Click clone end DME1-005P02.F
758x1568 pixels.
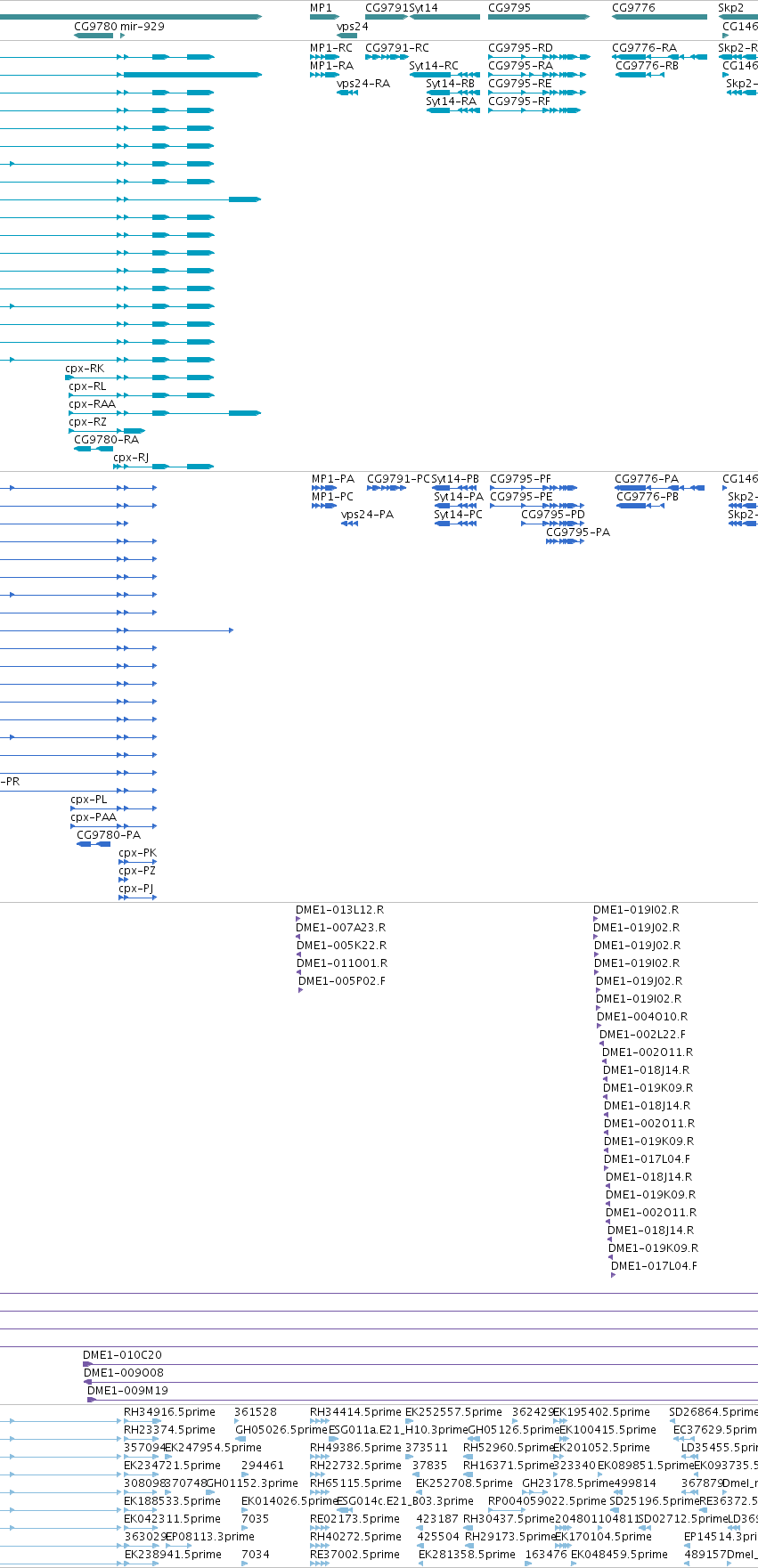coord(342,981)
